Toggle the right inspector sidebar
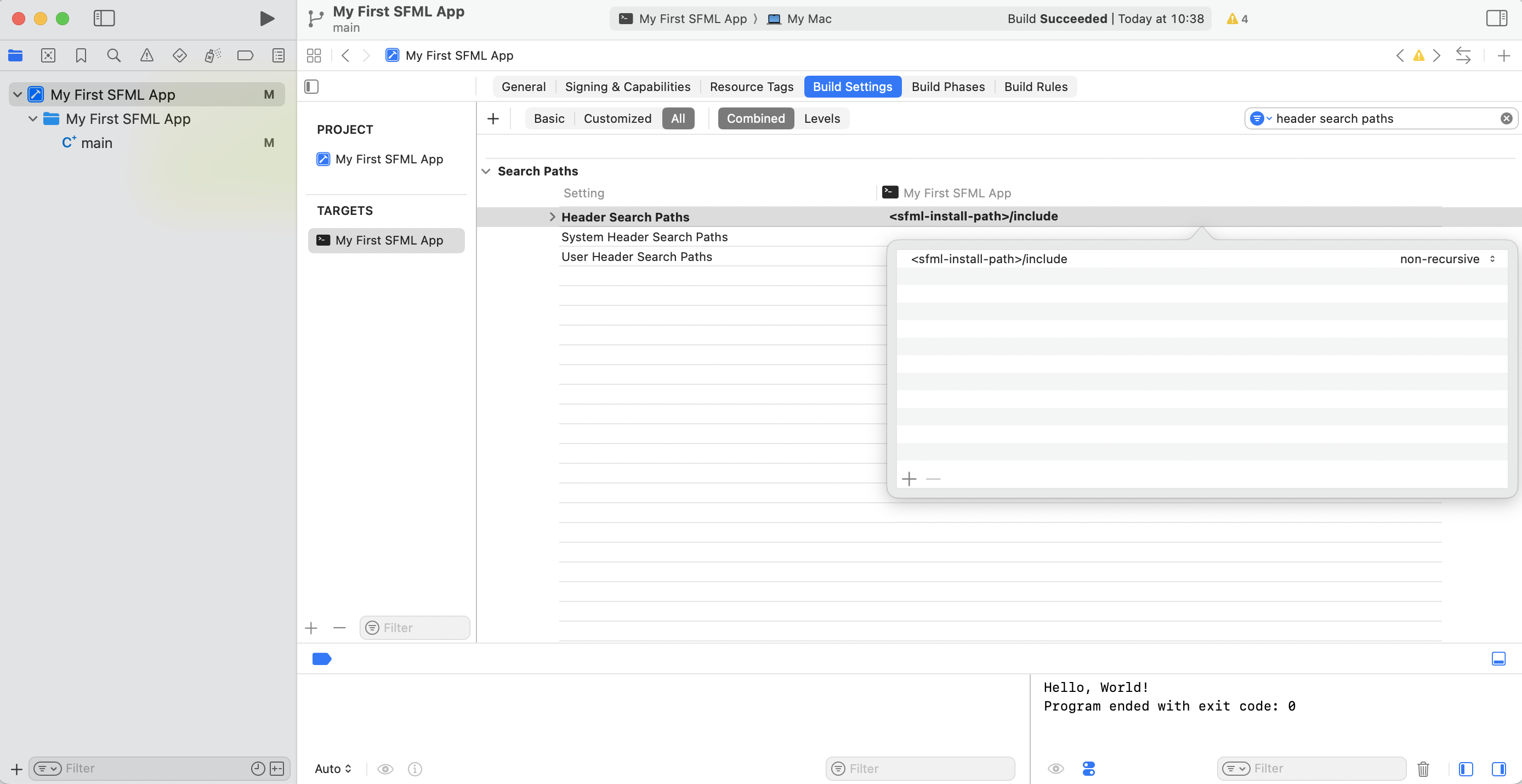This screenshot has height=784, width=1522. click(x=1496, y=18)
